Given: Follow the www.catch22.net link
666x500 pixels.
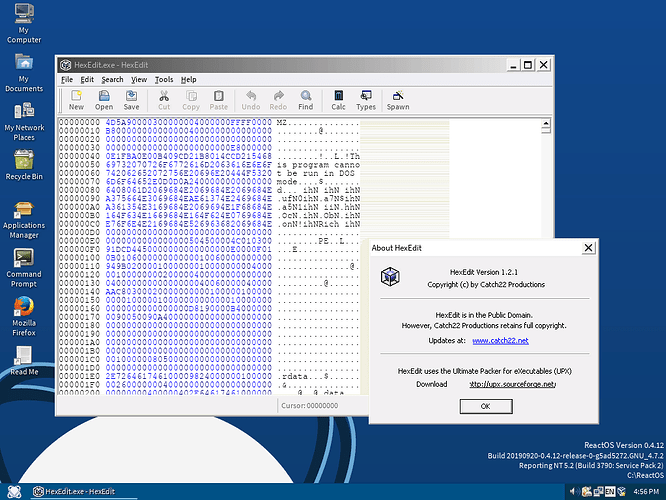Looking at the screenshot, I should [500, 341].
